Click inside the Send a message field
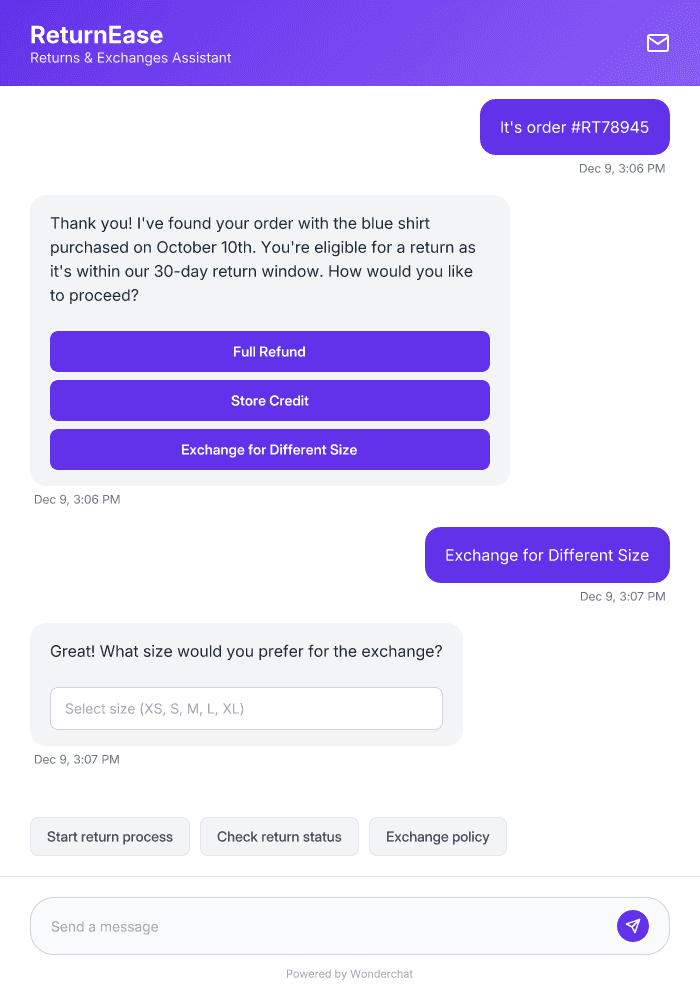Image resolution: width=700 pixels, height=1000 pixels. tap(300, 926)
